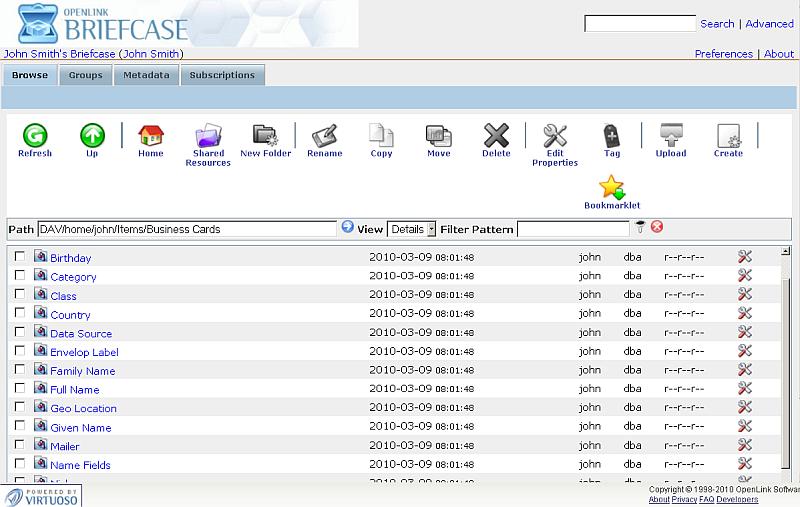
Task: Click the Bookmarklet star icon
Action: pos(612,188)
